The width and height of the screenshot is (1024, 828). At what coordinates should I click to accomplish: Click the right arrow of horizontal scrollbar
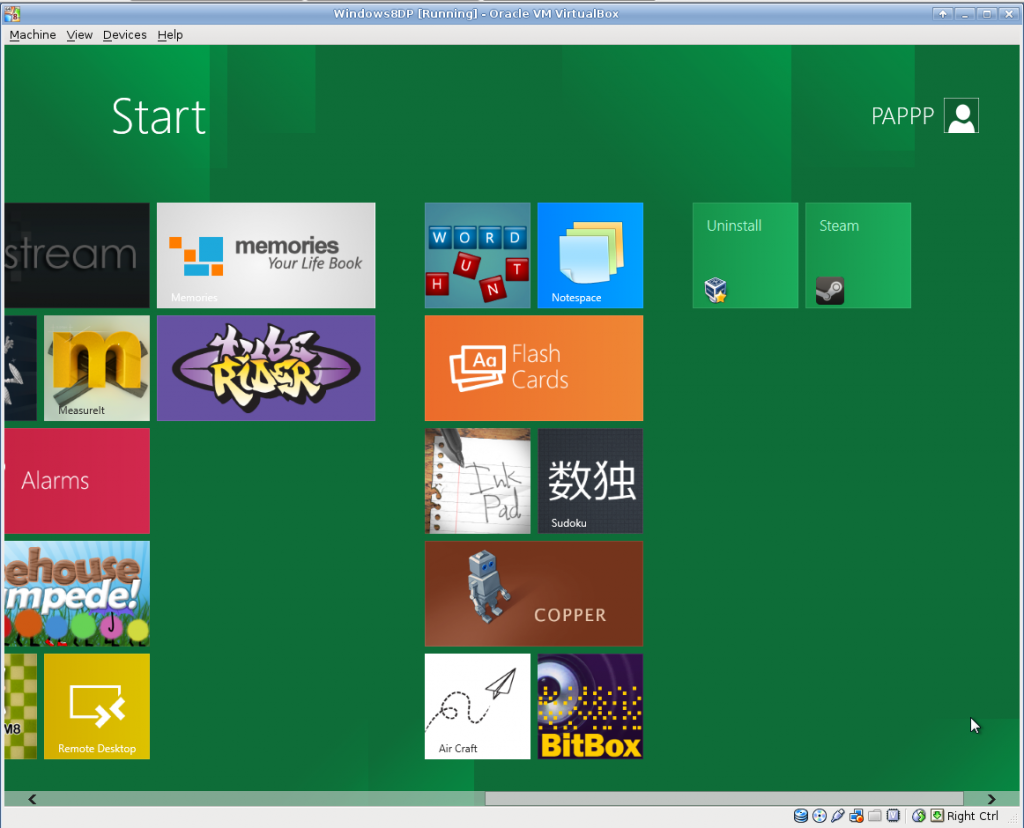click(x=991, y=799)
